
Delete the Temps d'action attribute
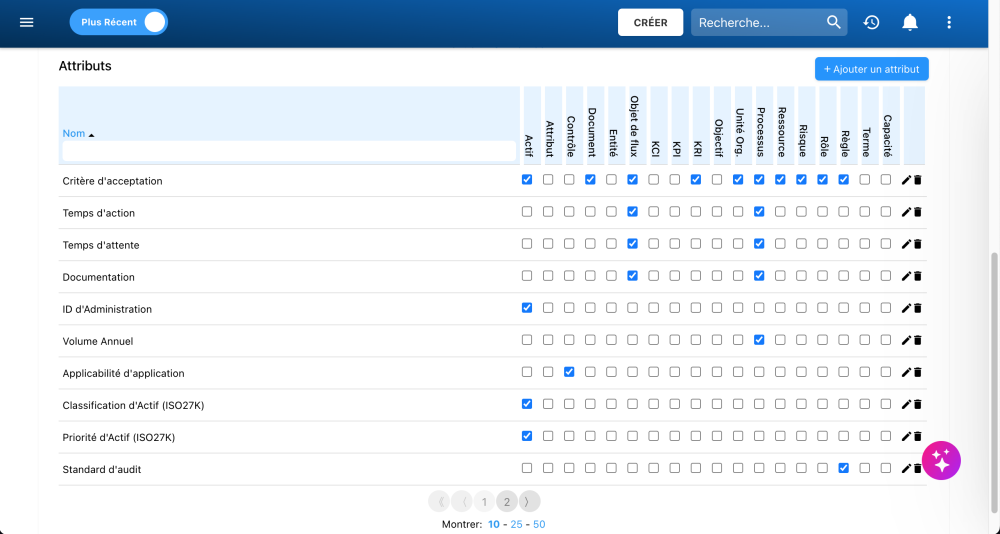(x=918, y=212)
